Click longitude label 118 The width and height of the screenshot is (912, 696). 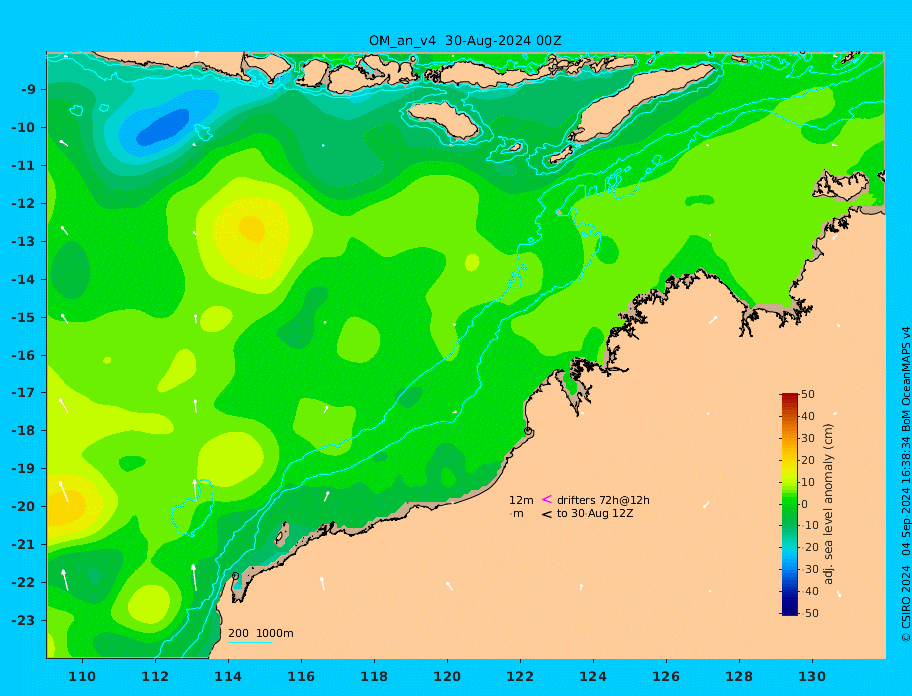click(x=374, y=677)
